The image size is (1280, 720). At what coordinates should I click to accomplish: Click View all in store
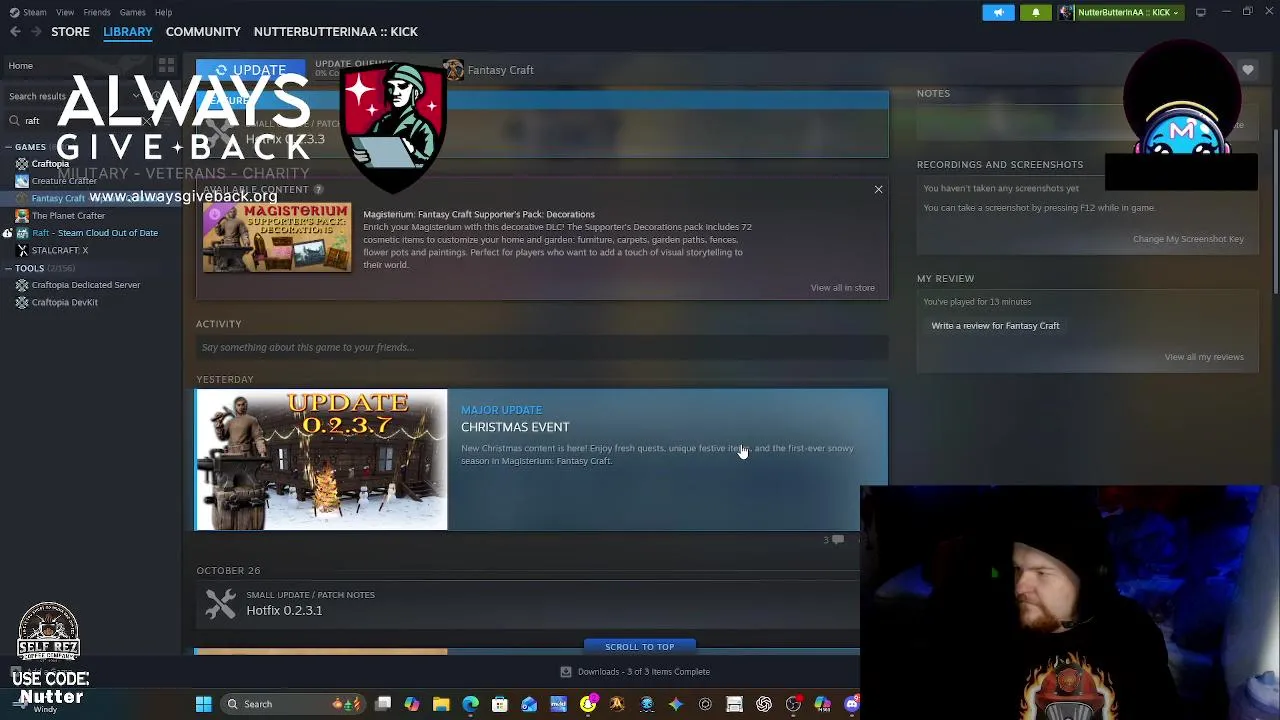[843, 288]
